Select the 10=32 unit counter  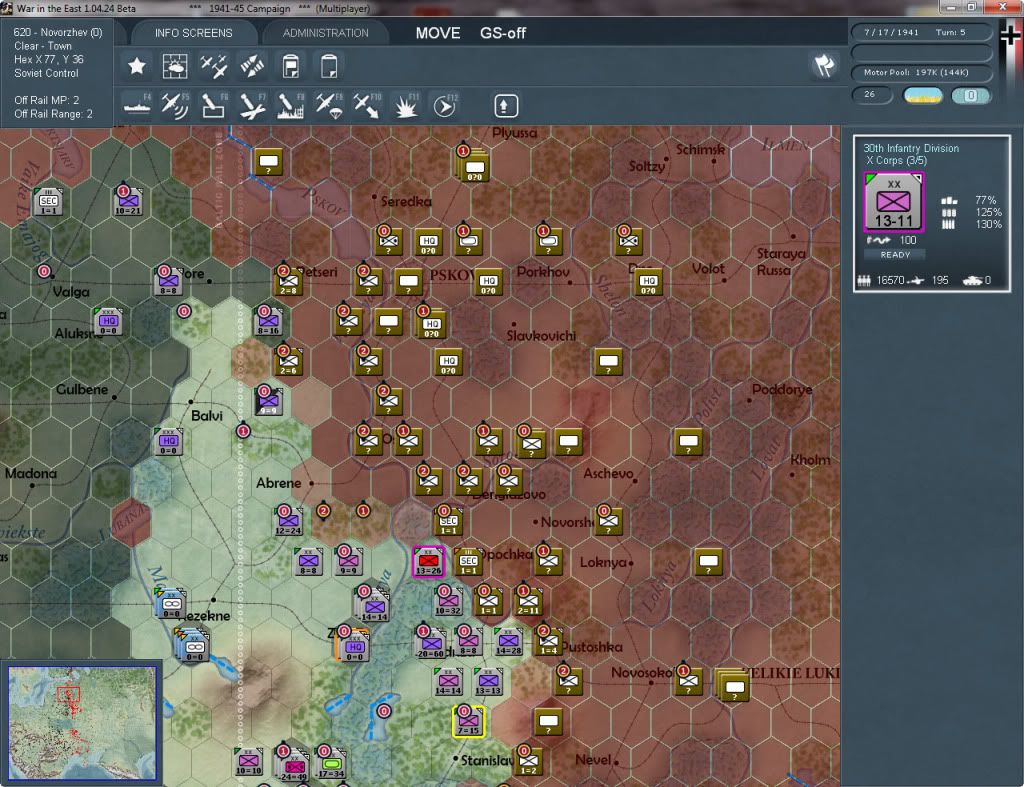(449, 602)
